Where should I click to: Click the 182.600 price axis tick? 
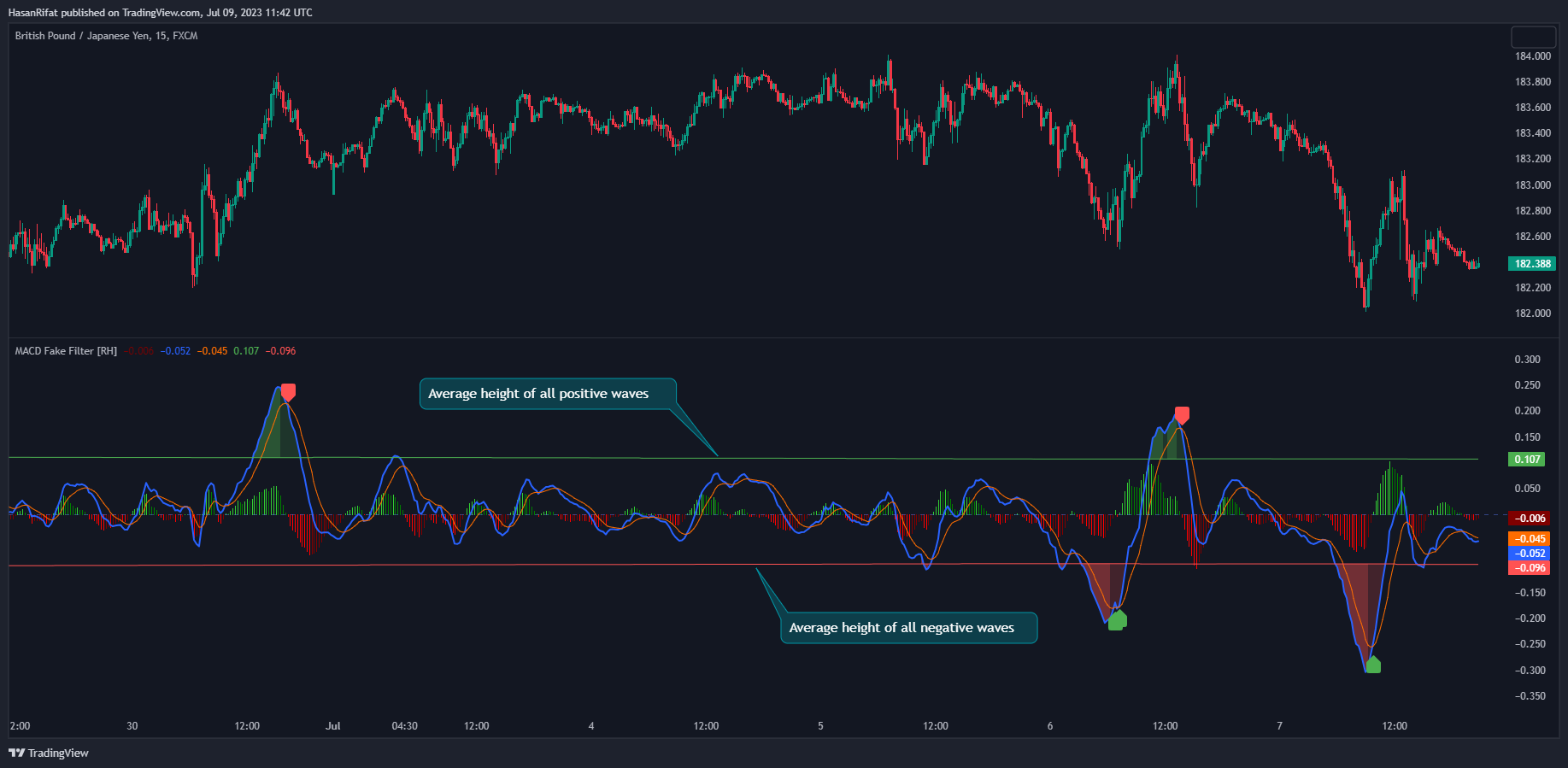tap(1533, 237)
